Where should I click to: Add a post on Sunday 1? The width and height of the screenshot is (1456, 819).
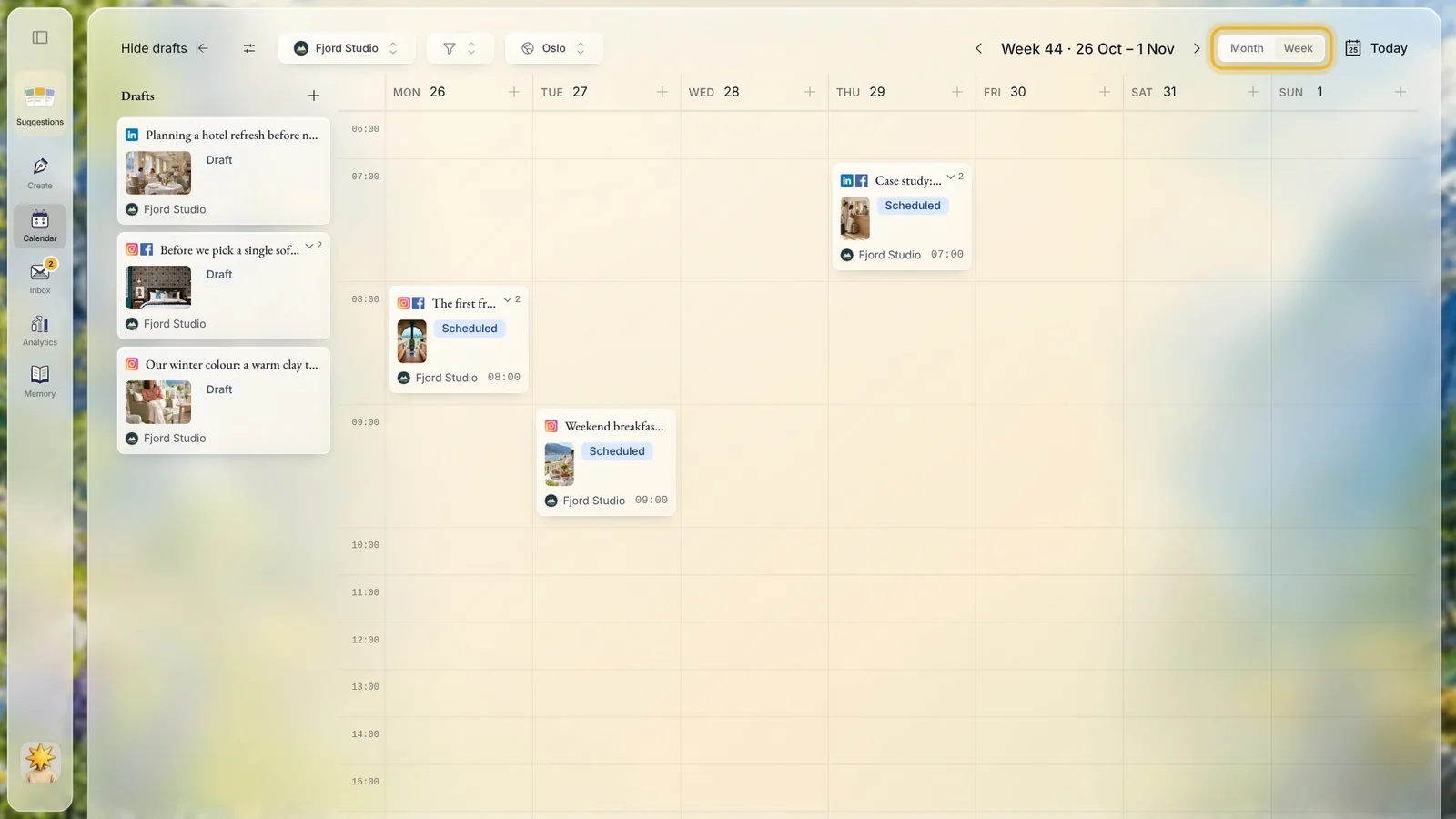pos(1400,92)
